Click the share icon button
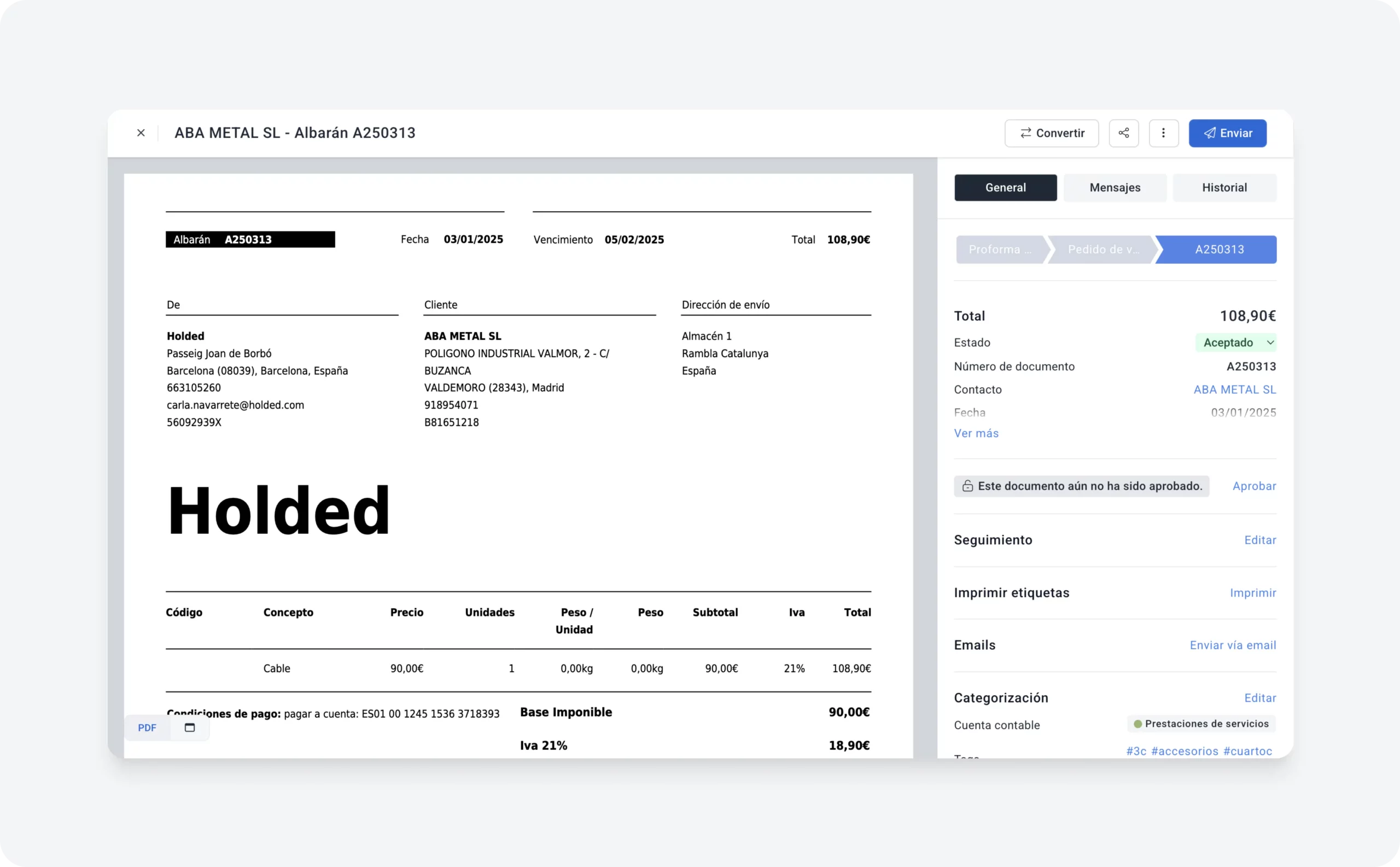 click(1123, 133)
